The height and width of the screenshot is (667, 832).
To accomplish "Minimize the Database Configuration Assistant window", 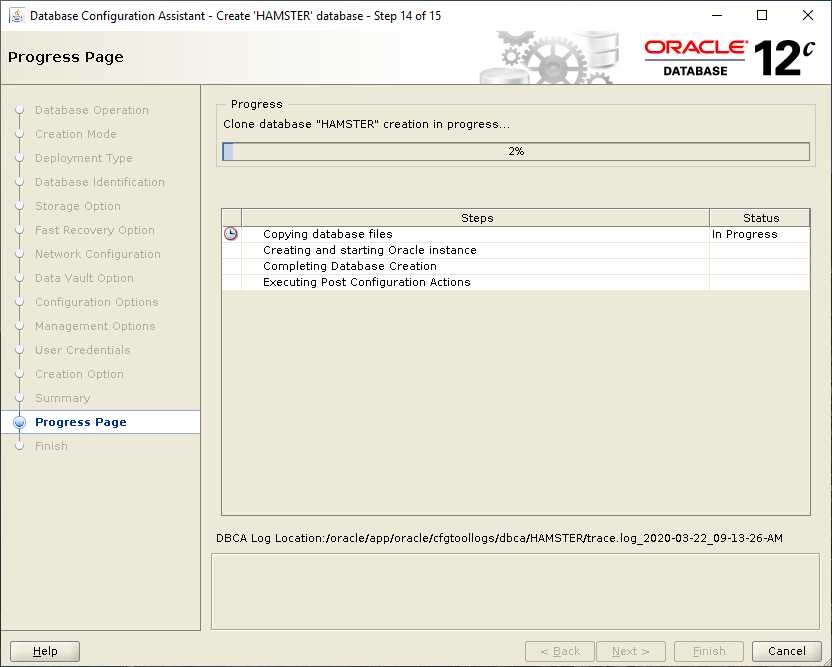I will pos(717,15).
